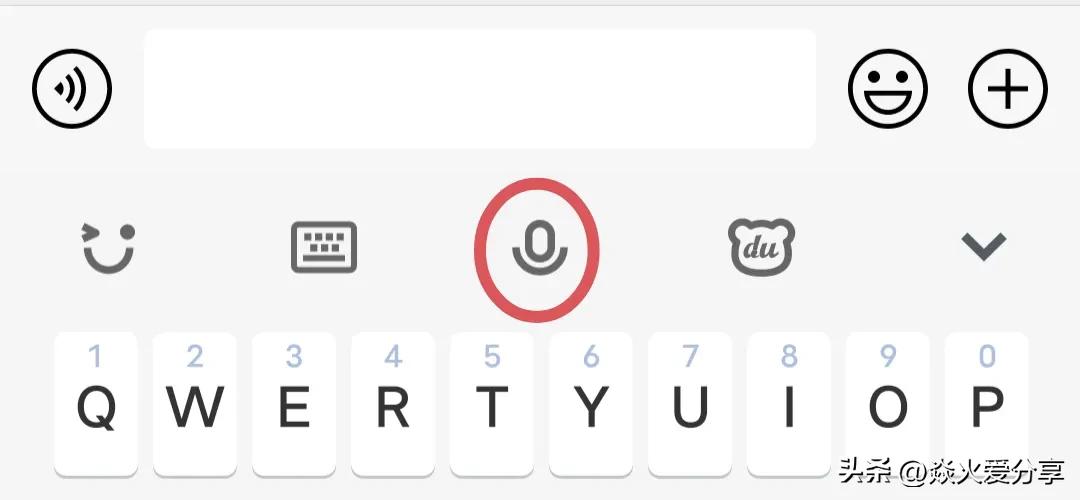
Task: Open the keyboard layout switcher icon
Action: click(324, 247)
